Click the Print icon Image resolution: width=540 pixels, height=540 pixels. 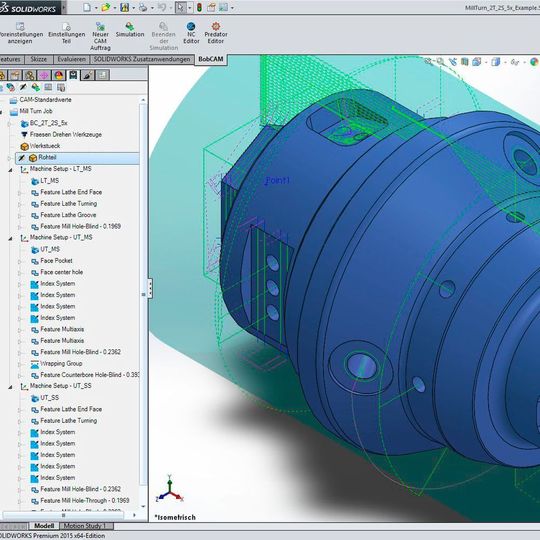(143, 7)
